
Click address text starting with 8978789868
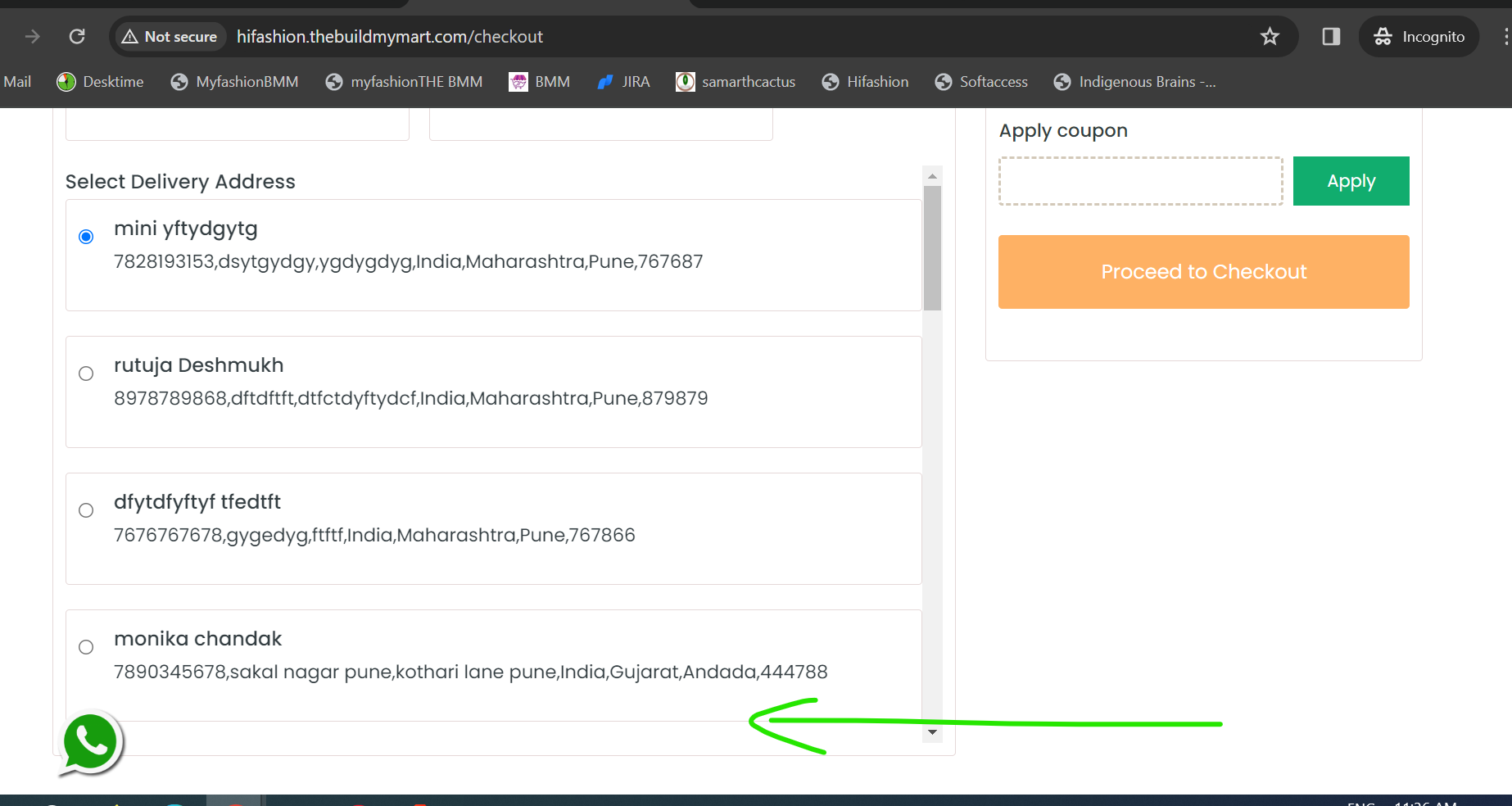click(411, 399)
